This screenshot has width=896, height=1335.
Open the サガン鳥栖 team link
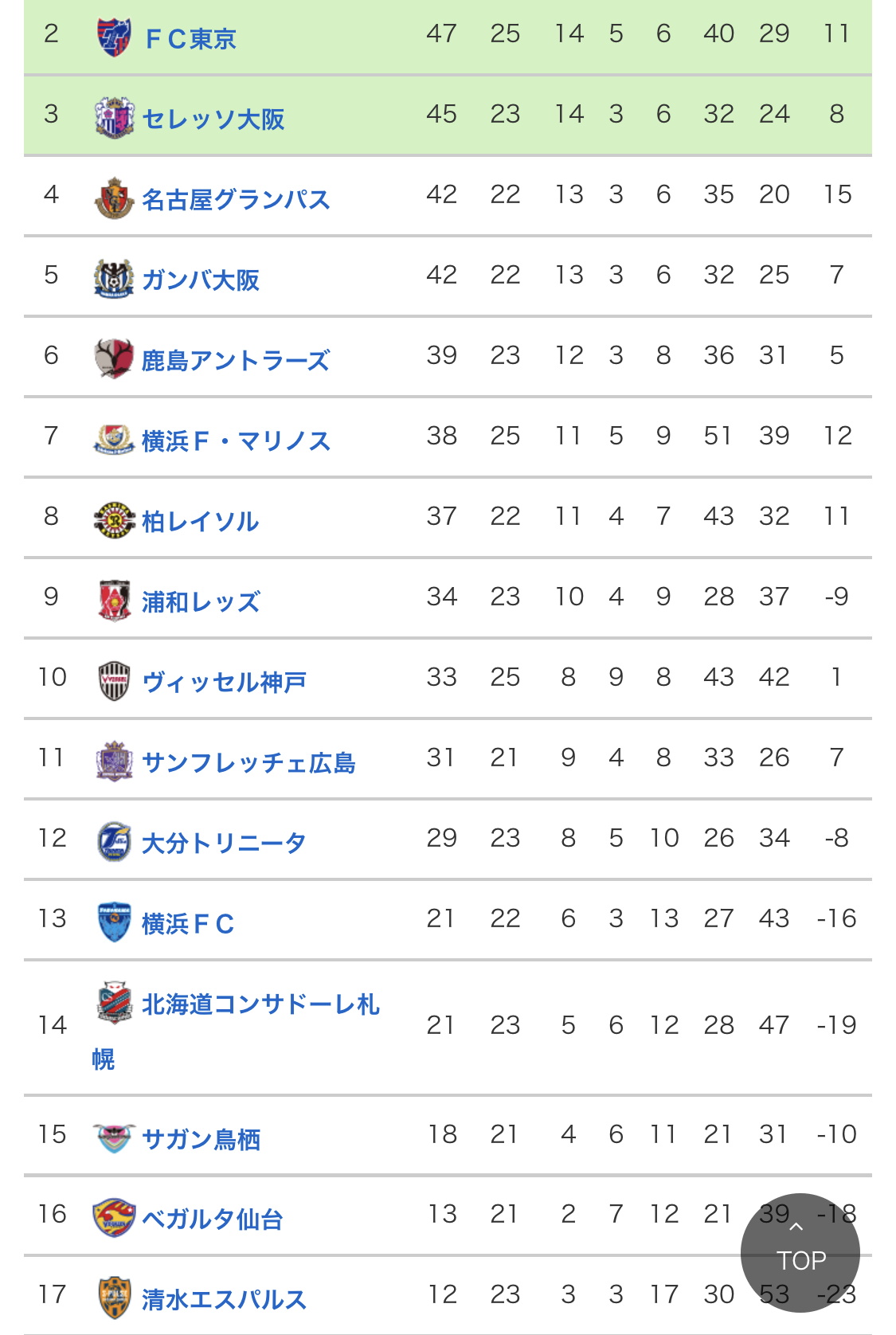click(201, 1139)
